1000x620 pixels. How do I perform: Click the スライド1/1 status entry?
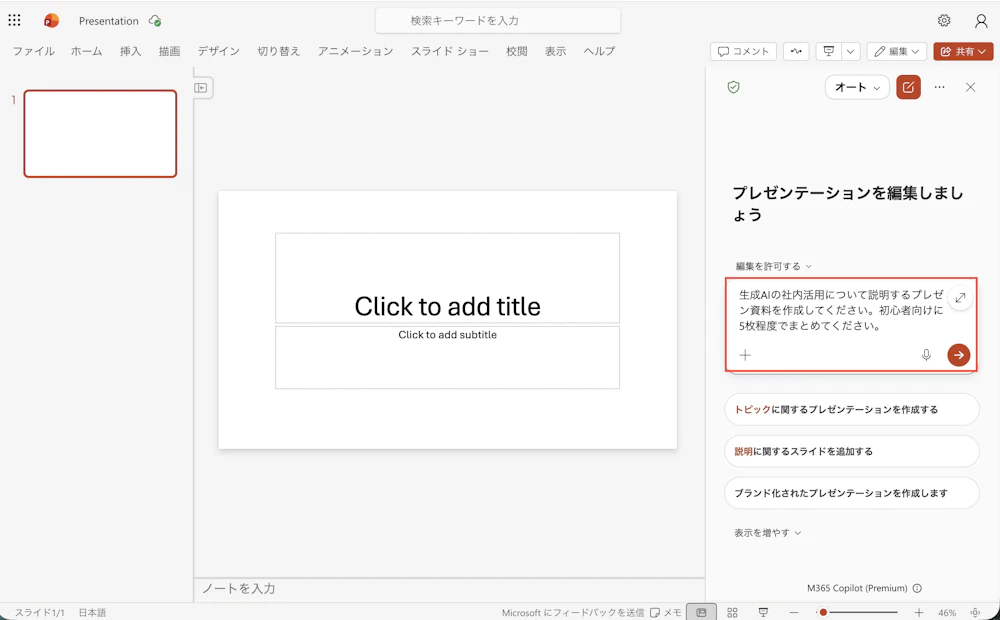click(40, 612)
